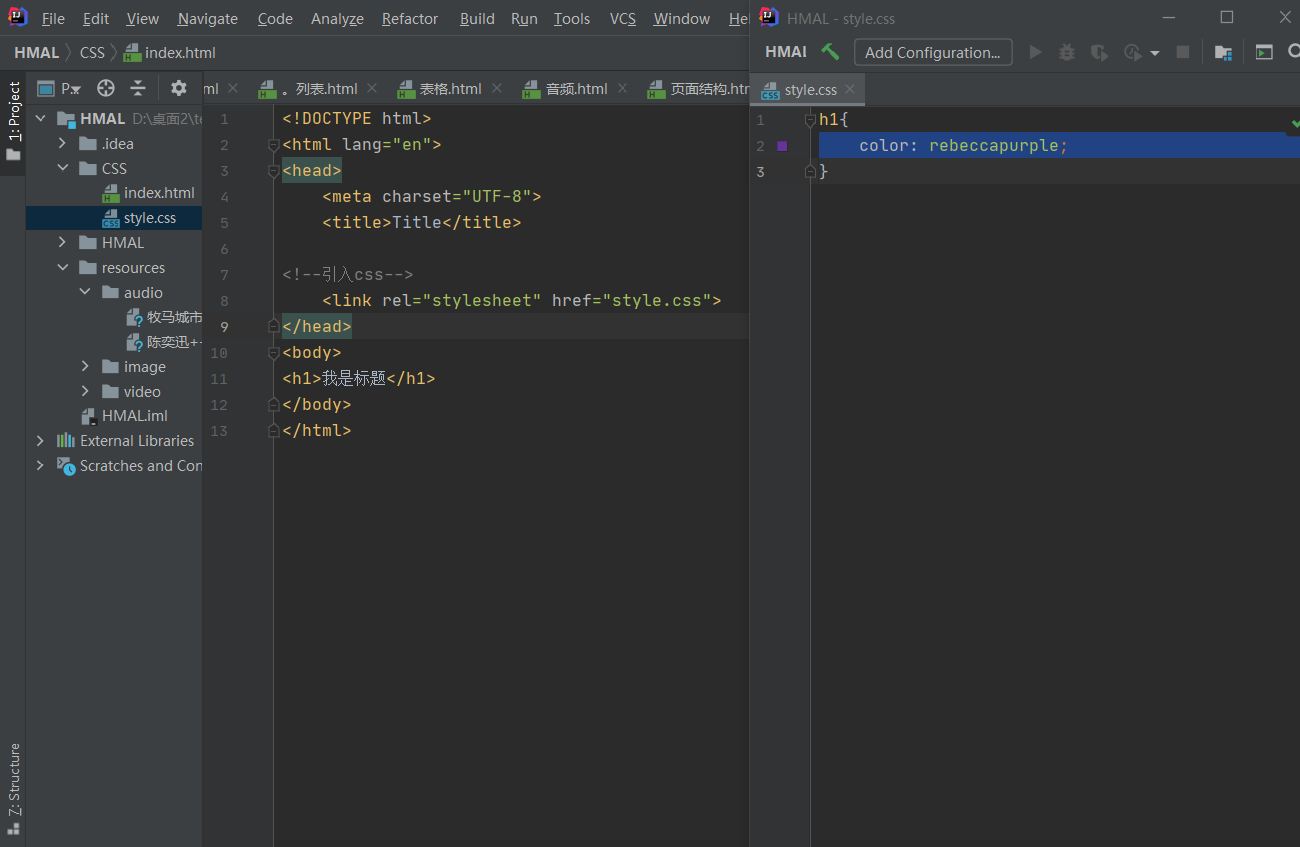The width and height of the screenshot is (1300, 847).
Task: Open the Edit menu
Action: pyautogui.click(x=96, y=19)
